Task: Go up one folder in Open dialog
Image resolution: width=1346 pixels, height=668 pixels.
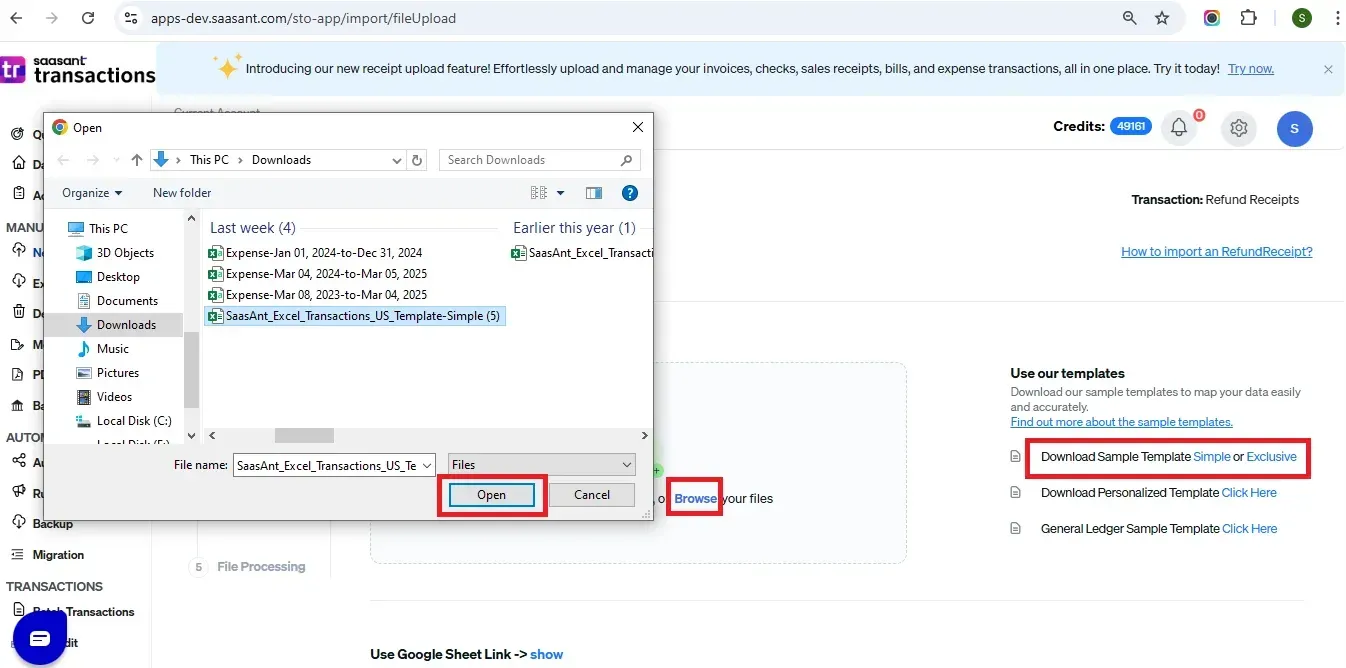Action: pos(137,160)
